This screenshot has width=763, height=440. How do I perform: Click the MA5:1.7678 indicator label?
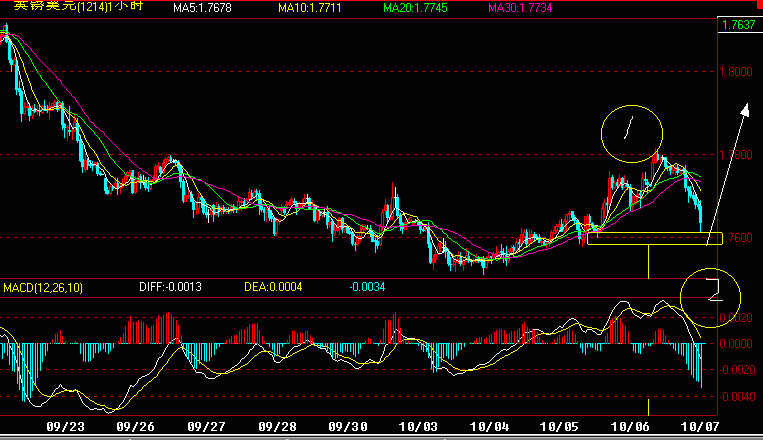(202, 8)
